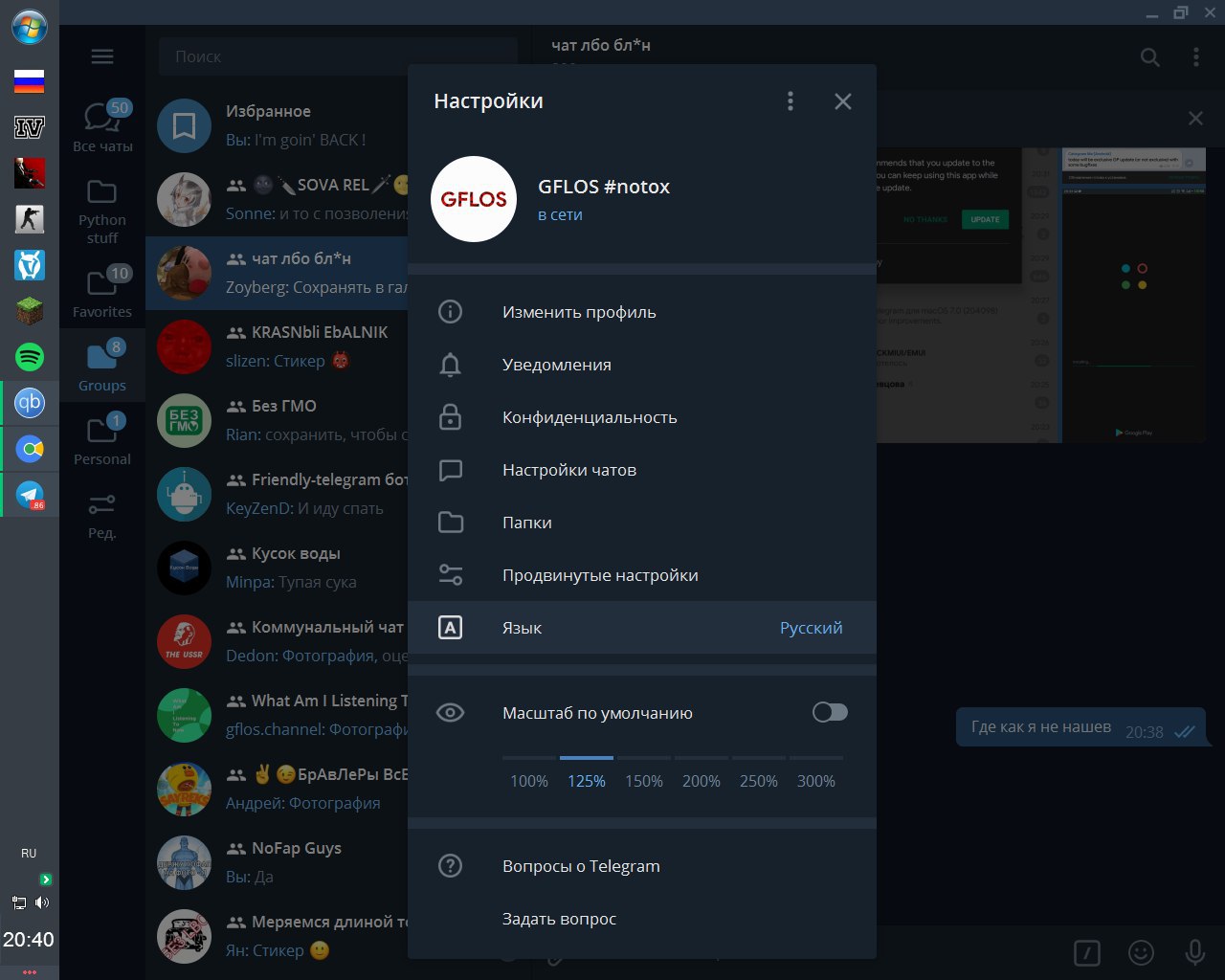Click the eye icon by Масштаб
Screen dimensions: 1225x980
(450, 713)
